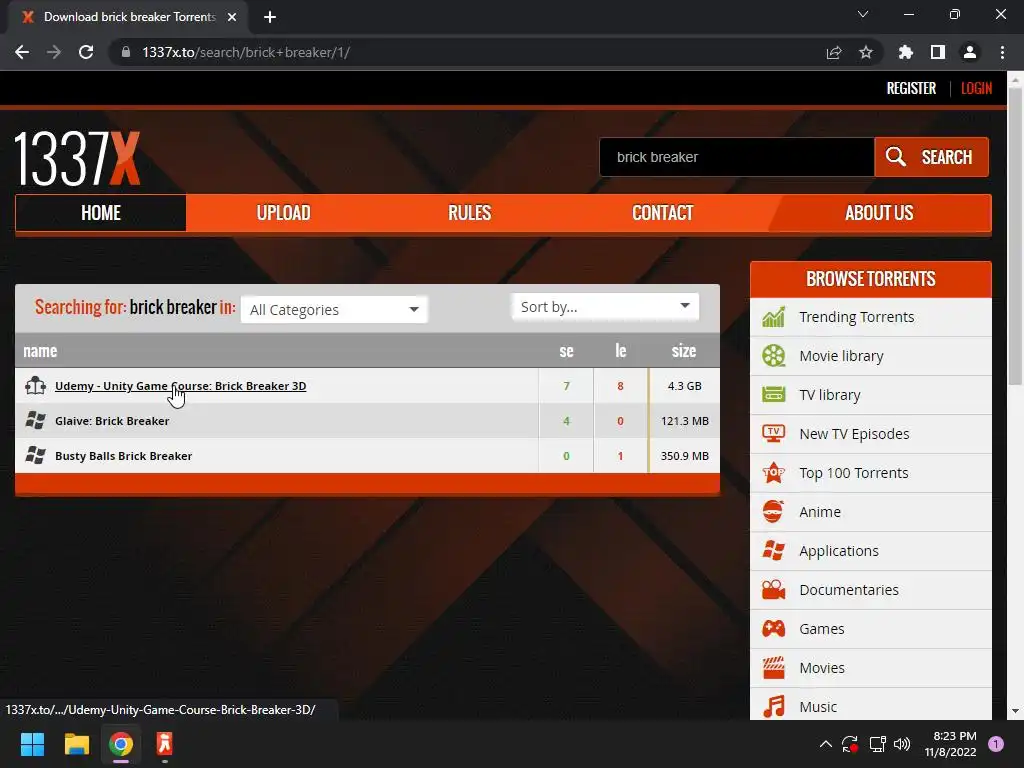
Task: Click the app icon beside Glaive: Brick Breaker
Action: coord(35,421)
